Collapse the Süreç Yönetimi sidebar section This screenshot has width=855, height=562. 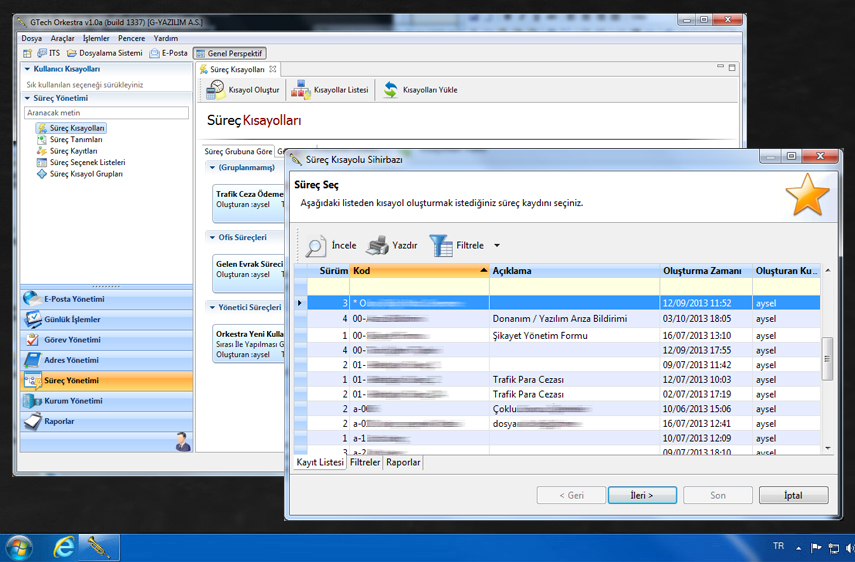(28, 99)
